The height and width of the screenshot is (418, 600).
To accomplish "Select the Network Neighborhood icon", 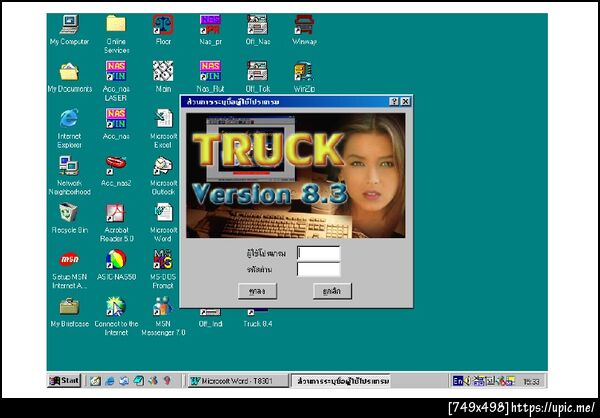I will pyautogui.click(x=69, y=165).
